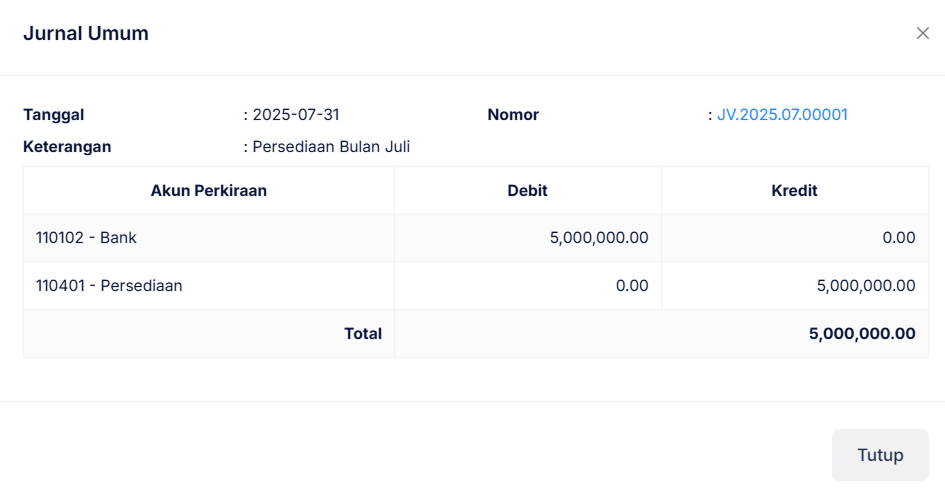Click the Nomor field label
The width and height of the screenshot is (945, 501).
513,115
